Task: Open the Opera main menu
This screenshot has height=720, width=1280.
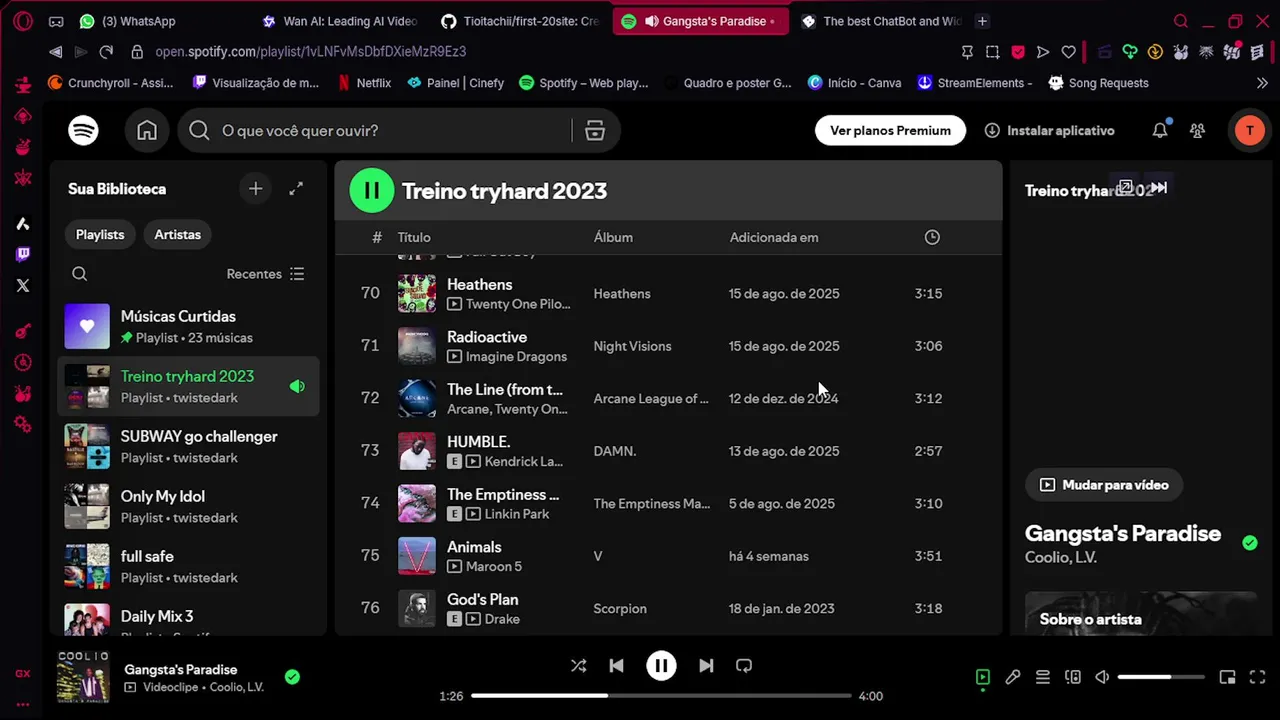Action: [x=22, y=21]
